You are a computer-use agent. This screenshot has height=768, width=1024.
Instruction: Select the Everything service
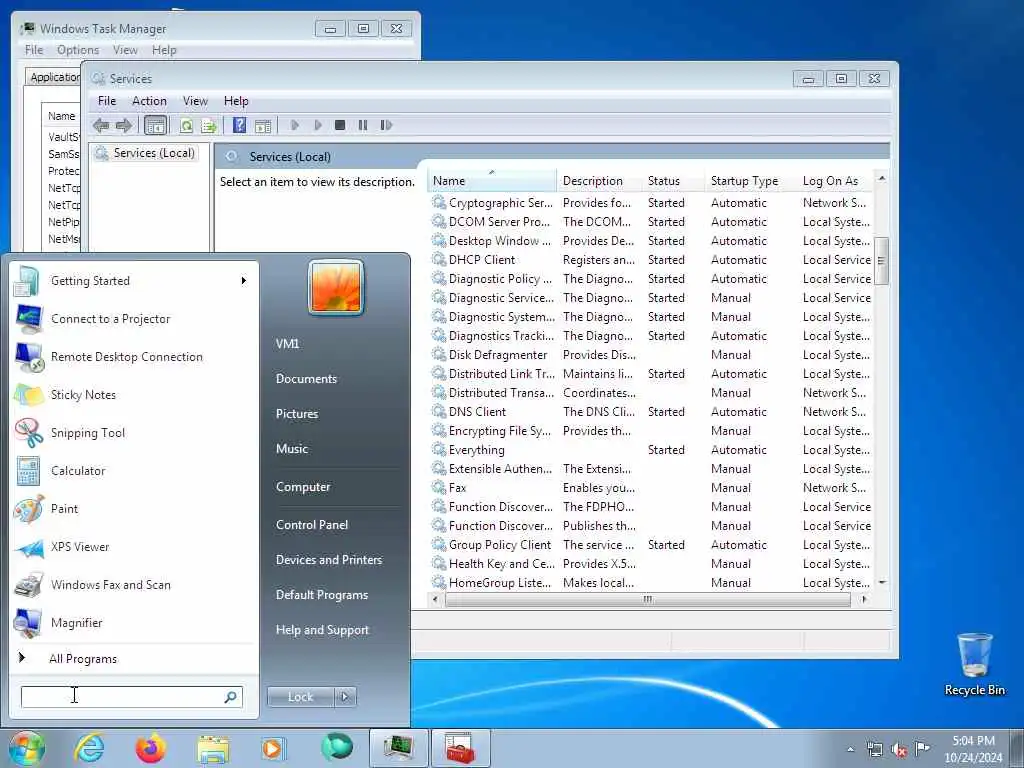(651, 450)
